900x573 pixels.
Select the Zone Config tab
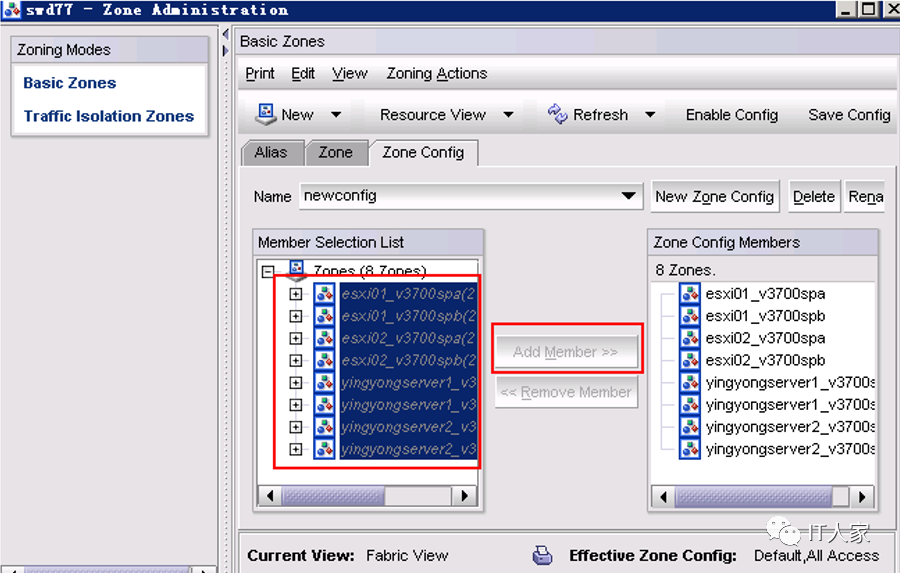coord(423,153)
